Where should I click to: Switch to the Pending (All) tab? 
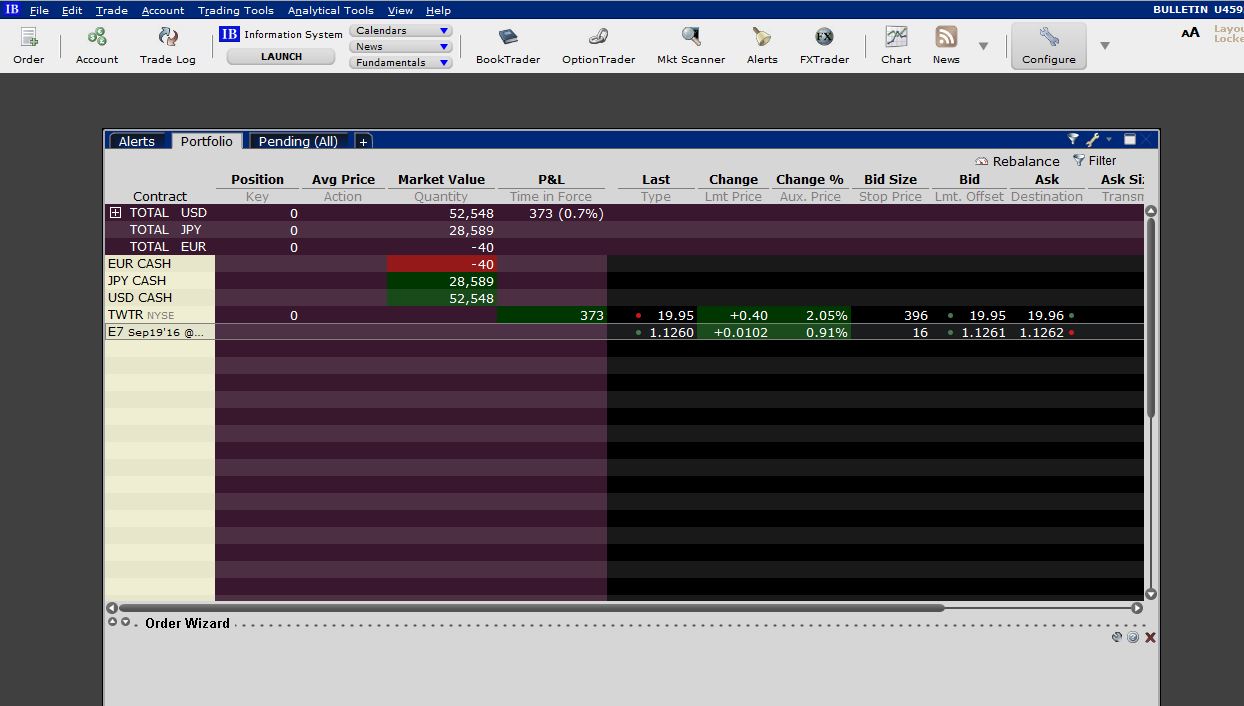coord(298,141)
